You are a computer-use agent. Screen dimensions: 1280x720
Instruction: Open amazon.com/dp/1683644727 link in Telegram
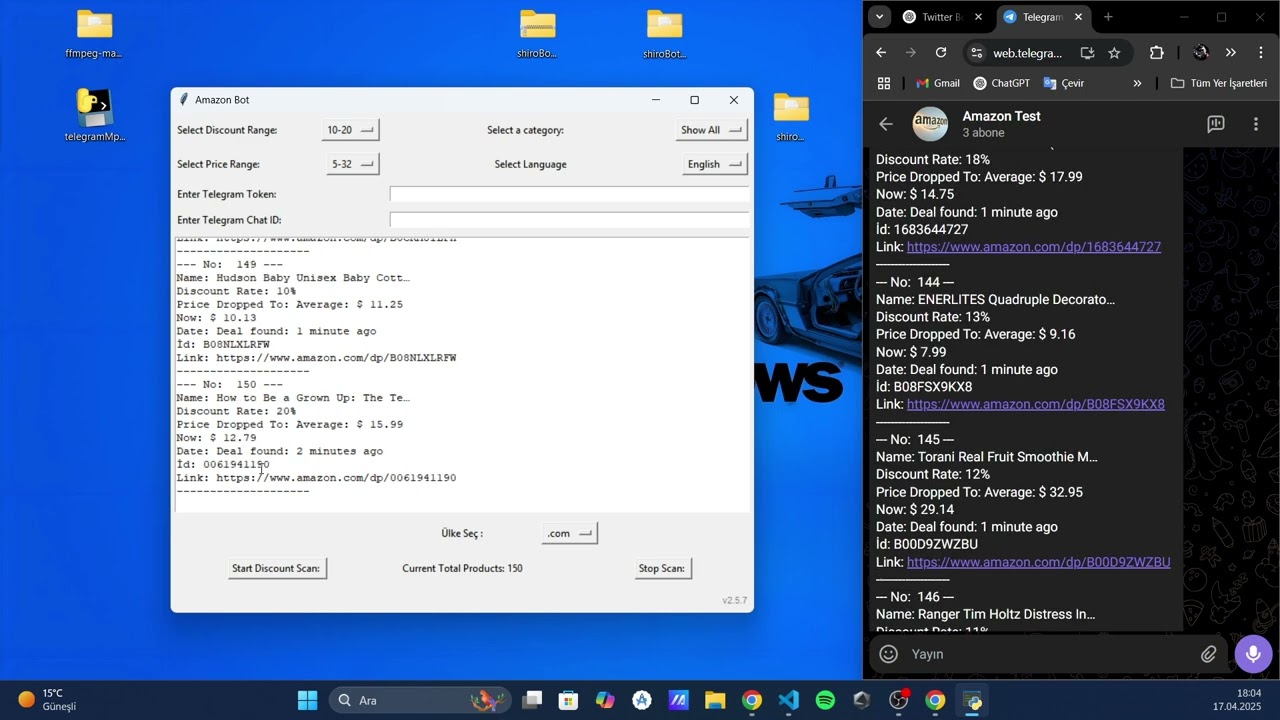(1034, 247)
